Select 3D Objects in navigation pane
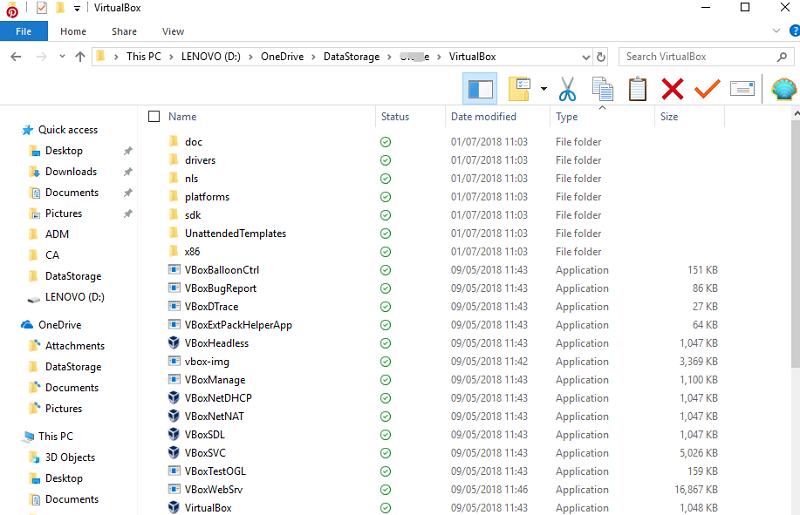This screenshot has height=515, width=800. (x=70, y=457)
